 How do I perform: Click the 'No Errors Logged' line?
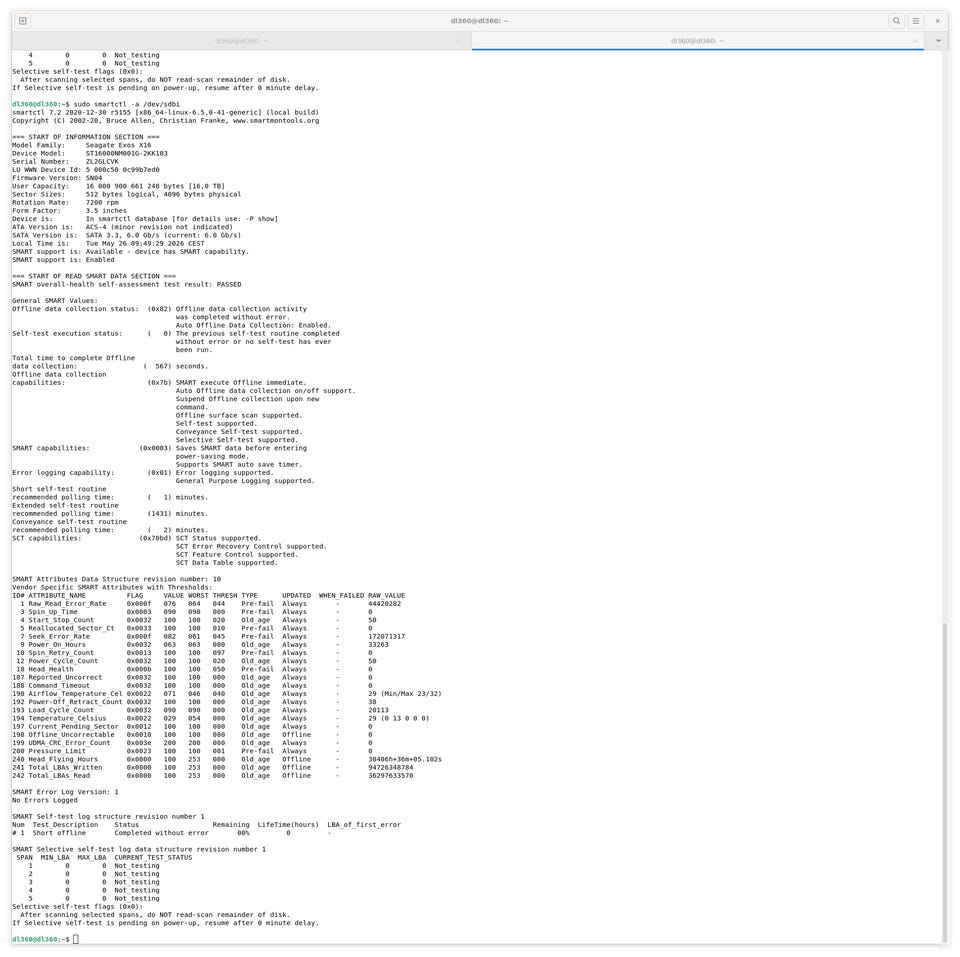point(45,800)
